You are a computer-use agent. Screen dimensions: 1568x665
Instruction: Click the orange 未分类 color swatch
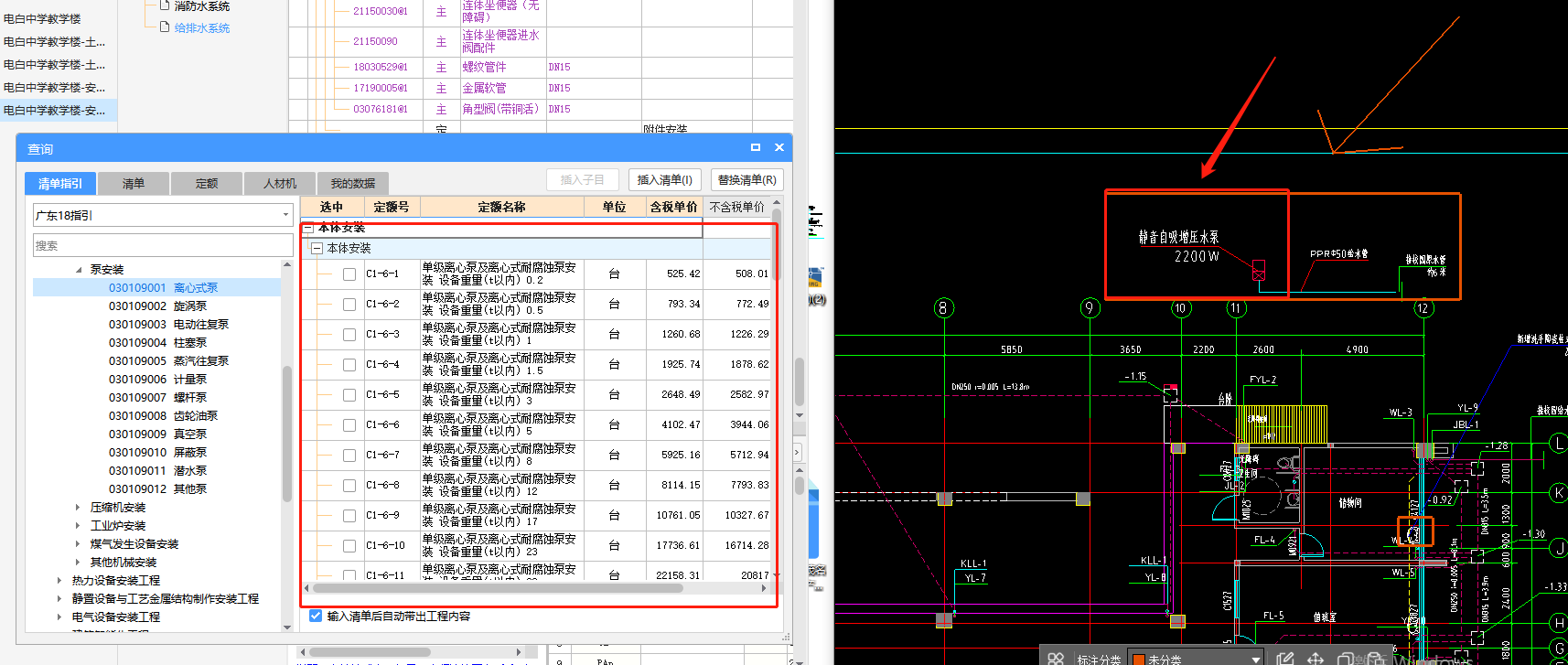coord(1139,659)
